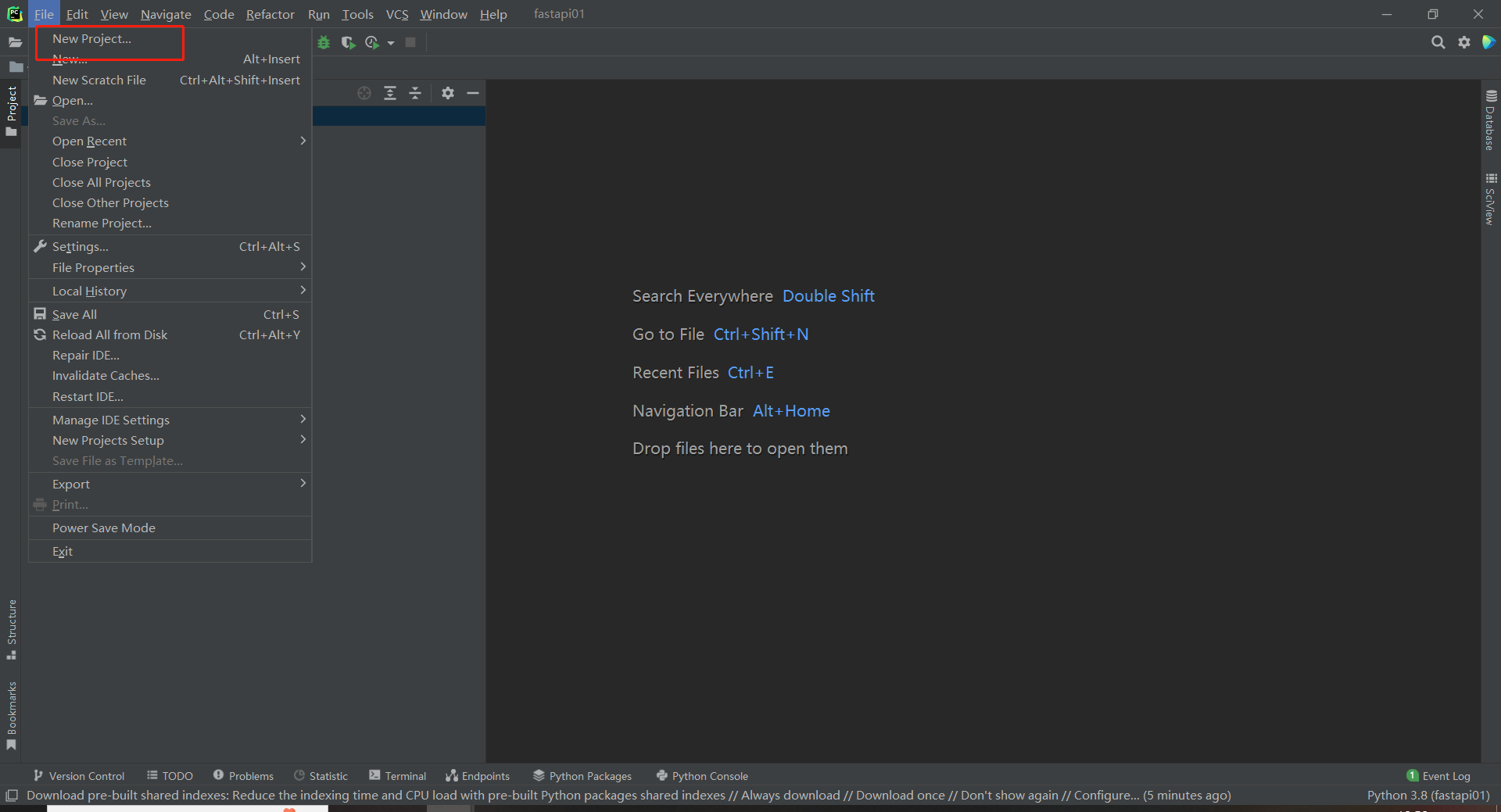Choose Close All Projects
The image size is (1501, 812).
[x=170, y=182]
